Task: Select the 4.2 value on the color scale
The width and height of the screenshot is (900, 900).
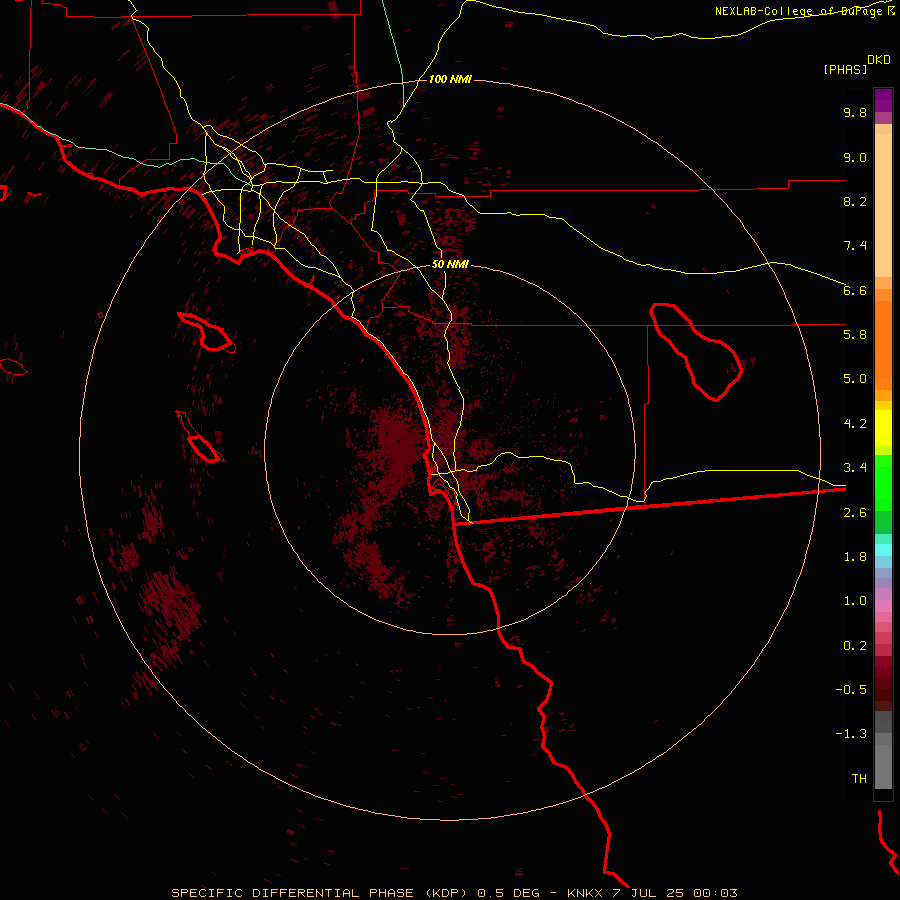Action: pos(855,424)
